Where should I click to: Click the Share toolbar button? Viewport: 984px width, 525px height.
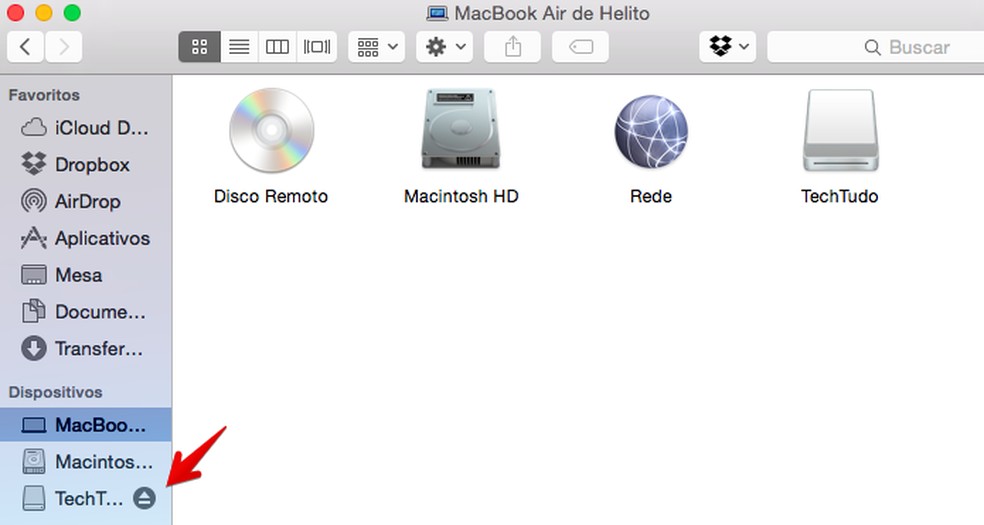(513, 47)
